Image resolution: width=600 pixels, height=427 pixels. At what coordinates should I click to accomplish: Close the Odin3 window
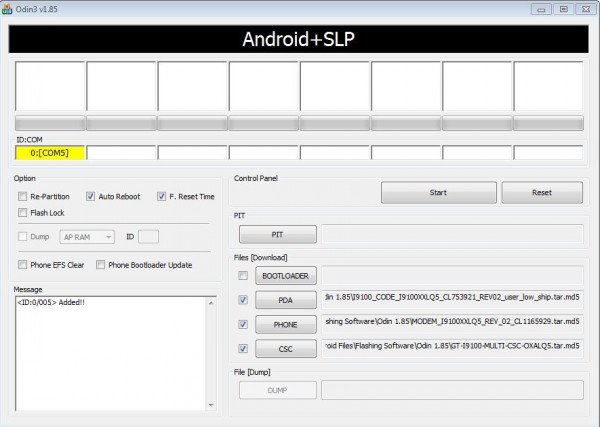pos(586,9)
